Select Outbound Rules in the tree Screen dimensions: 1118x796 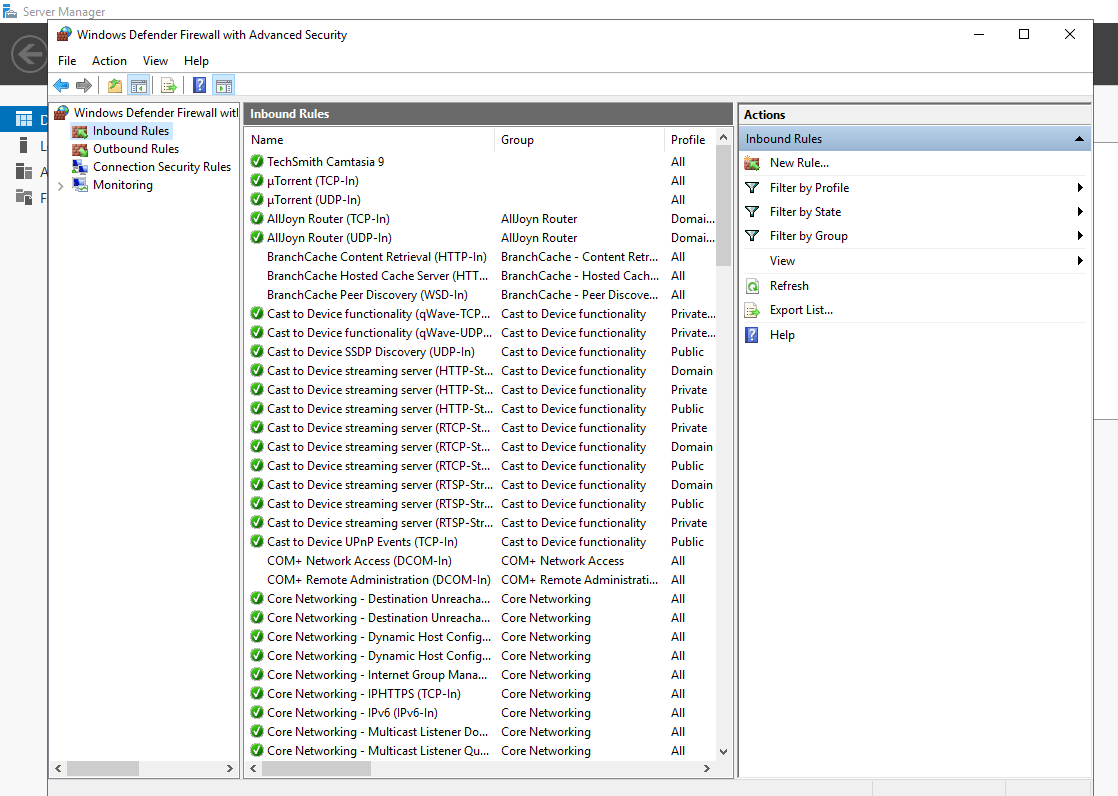pos(136,149)
